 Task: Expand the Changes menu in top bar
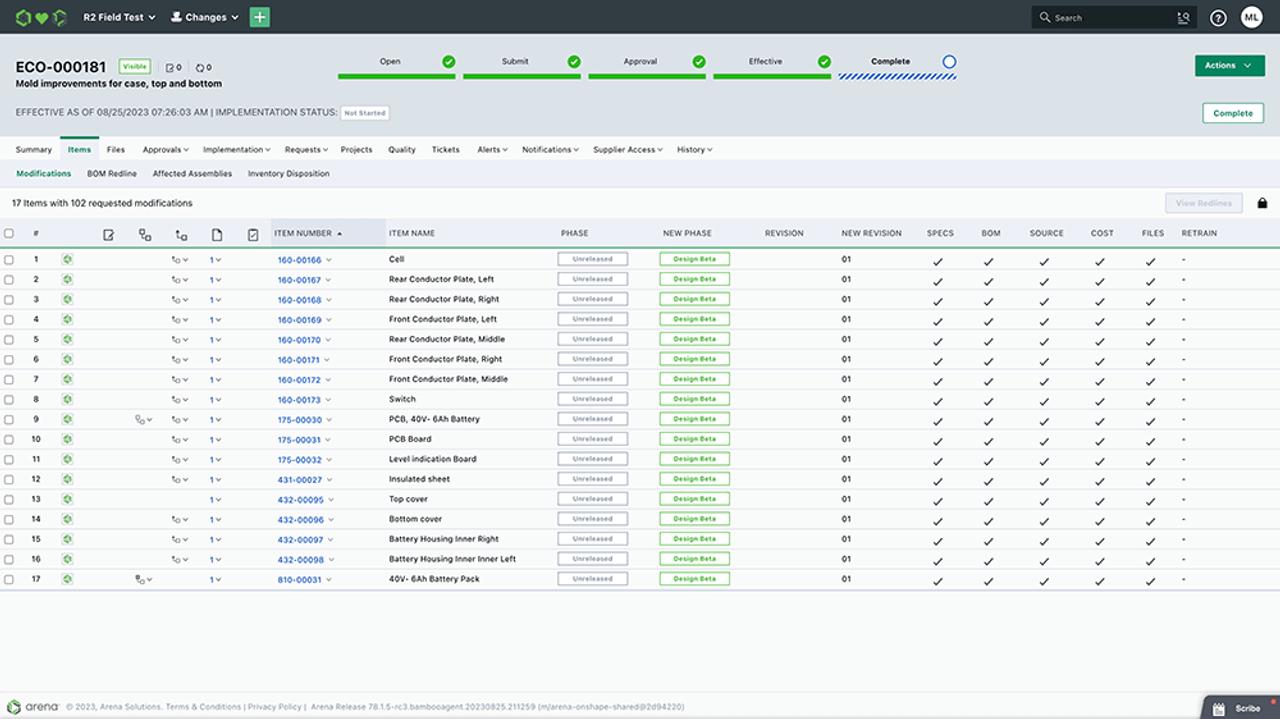203,17
